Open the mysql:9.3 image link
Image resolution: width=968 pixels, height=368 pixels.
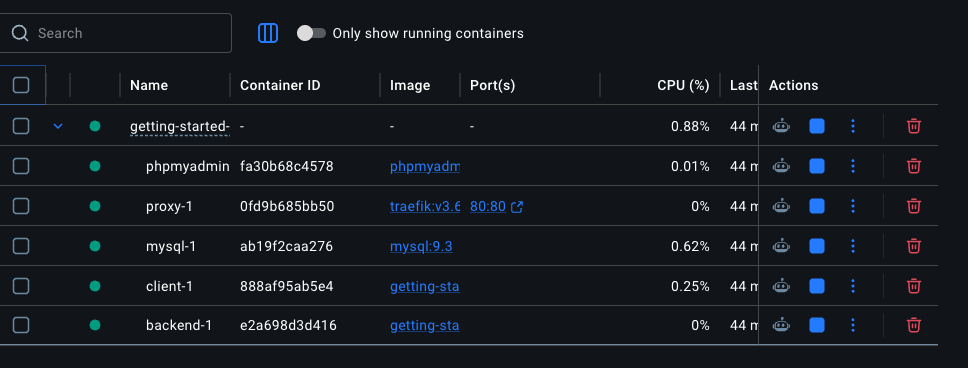[x=421, y=246]
